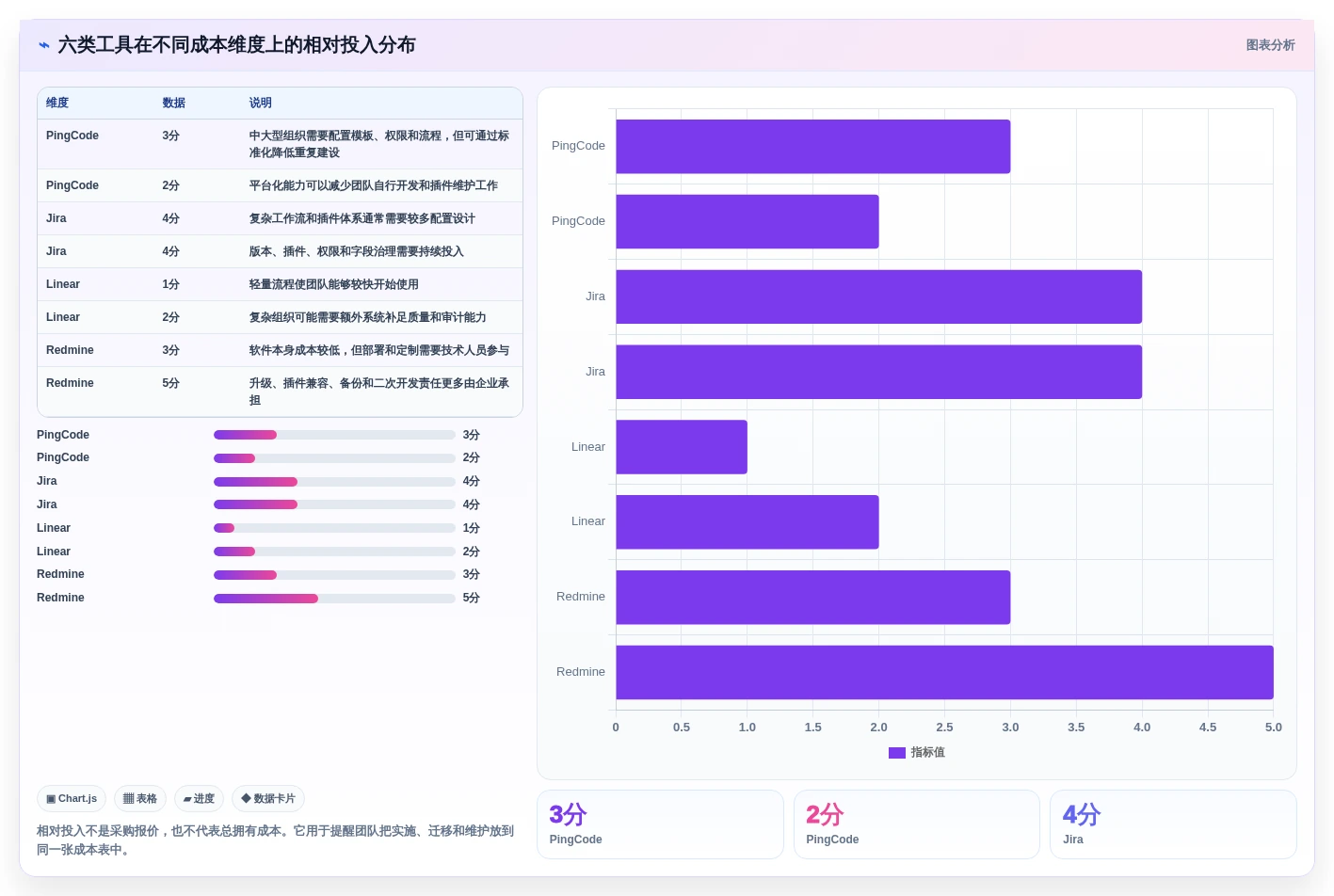1334x896 pixels.
Task: Click the PingCode chart bar reaching 2.0
Action: coord(747,221)
